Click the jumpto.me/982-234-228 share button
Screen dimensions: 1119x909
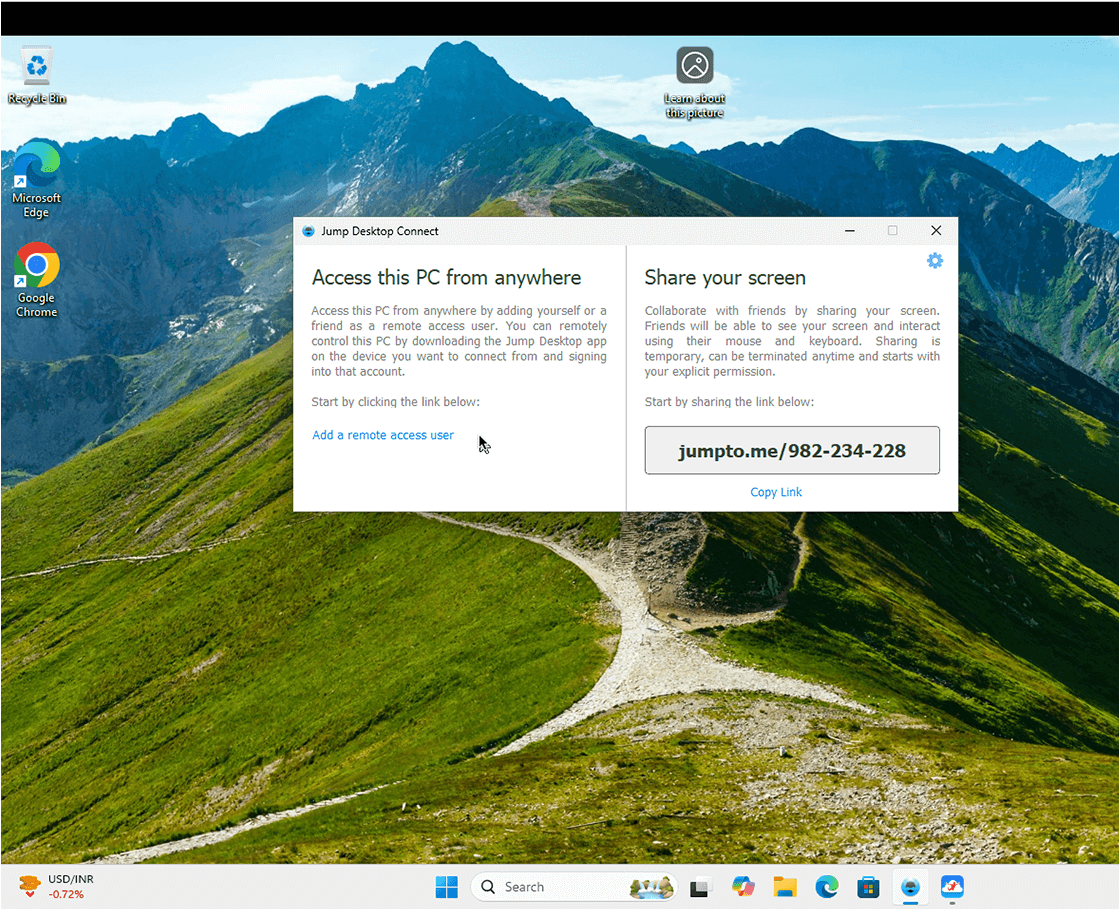[791, 450]
